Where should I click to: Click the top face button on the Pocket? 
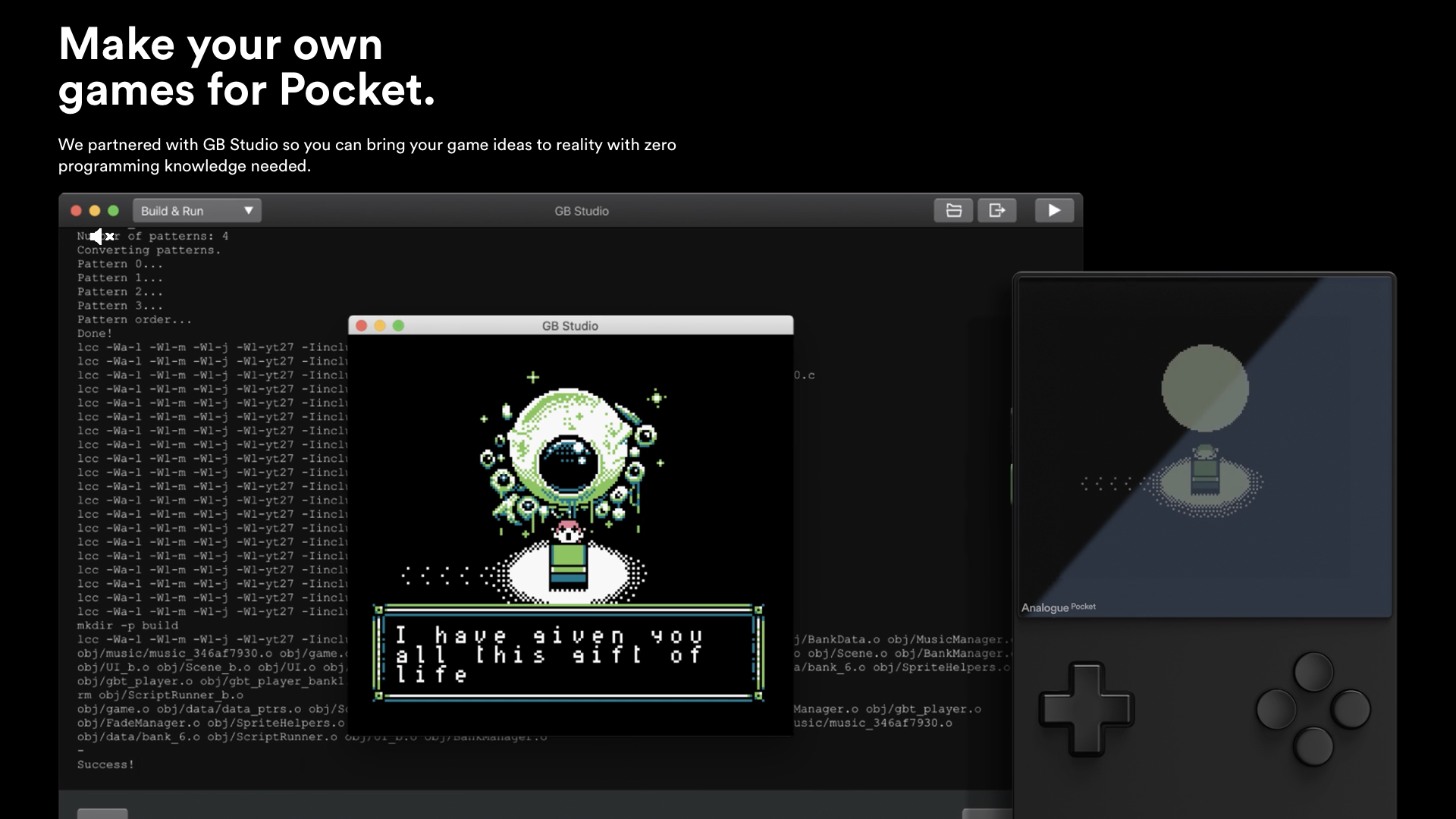click(1313, 671)
